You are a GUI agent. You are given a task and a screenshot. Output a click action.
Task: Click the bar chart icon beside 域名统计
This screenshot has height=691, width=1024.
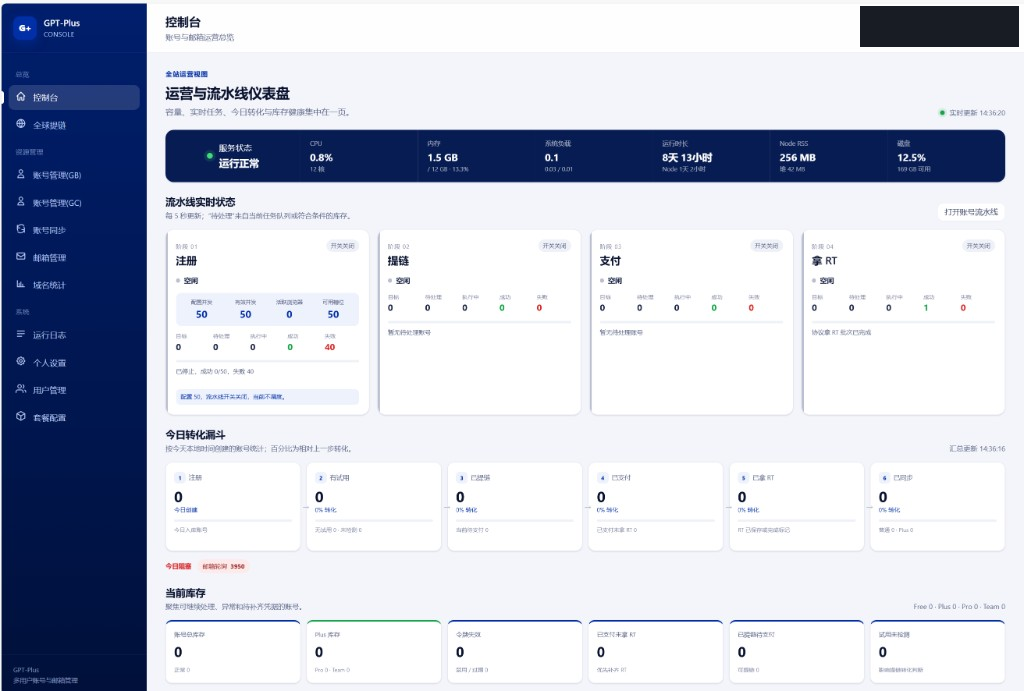(x=21, y=284)
